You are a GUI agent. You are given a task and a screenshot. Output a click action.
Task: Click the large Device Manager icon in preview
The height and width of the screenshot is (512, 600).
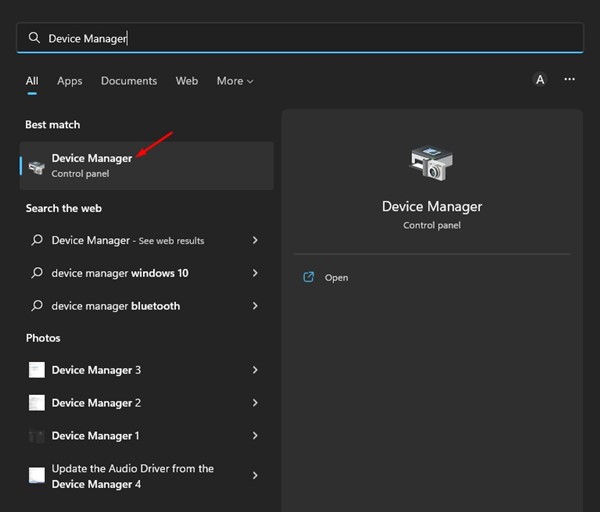point(432,163)
